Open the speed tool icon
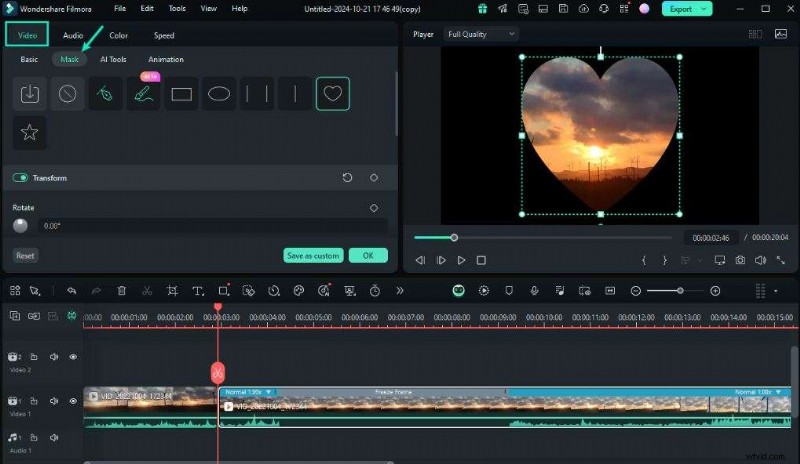Viewport: 800px width, 464px height. 274,290
